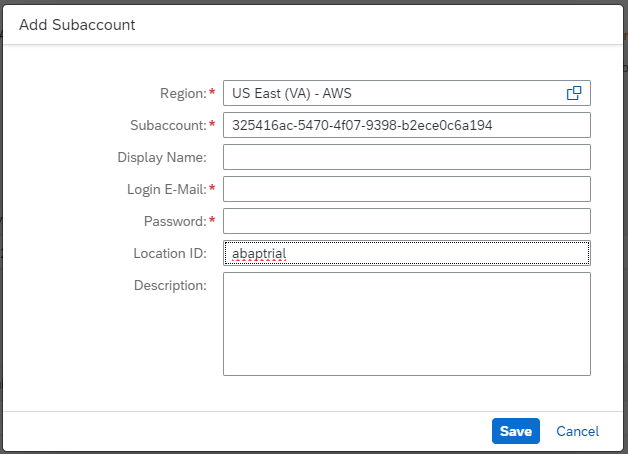Select the Login E-Mail input box

coord(406,189)
